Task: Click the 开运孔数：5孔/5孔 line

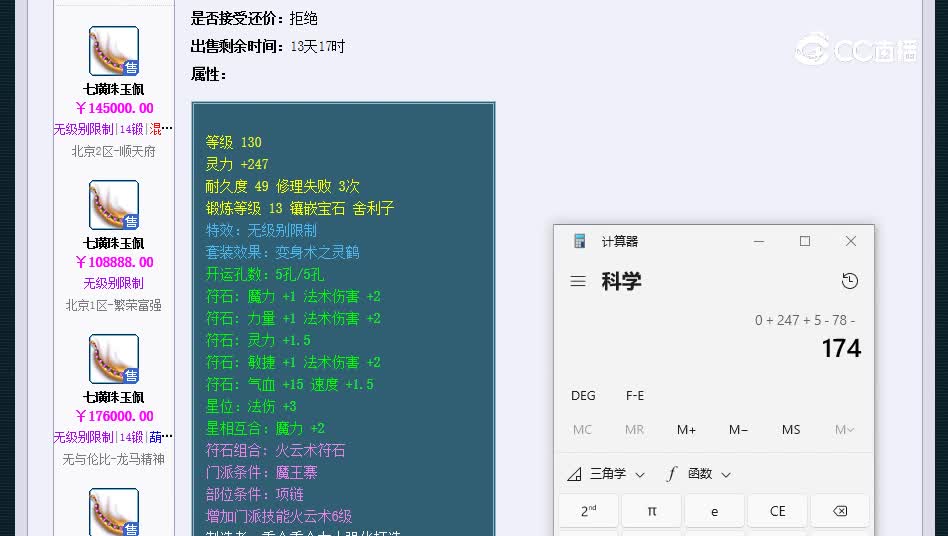Action: [x=264, y=274]
